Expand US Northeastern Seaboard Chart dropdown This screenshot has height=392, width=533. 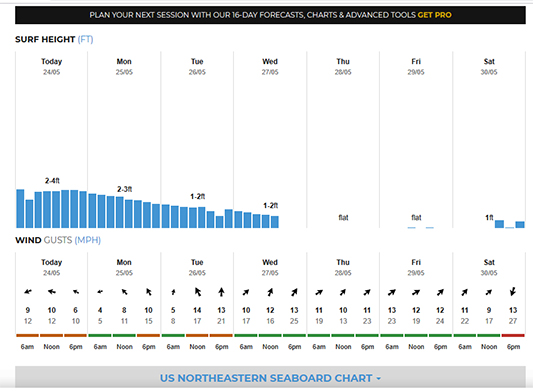click(270, 378)
